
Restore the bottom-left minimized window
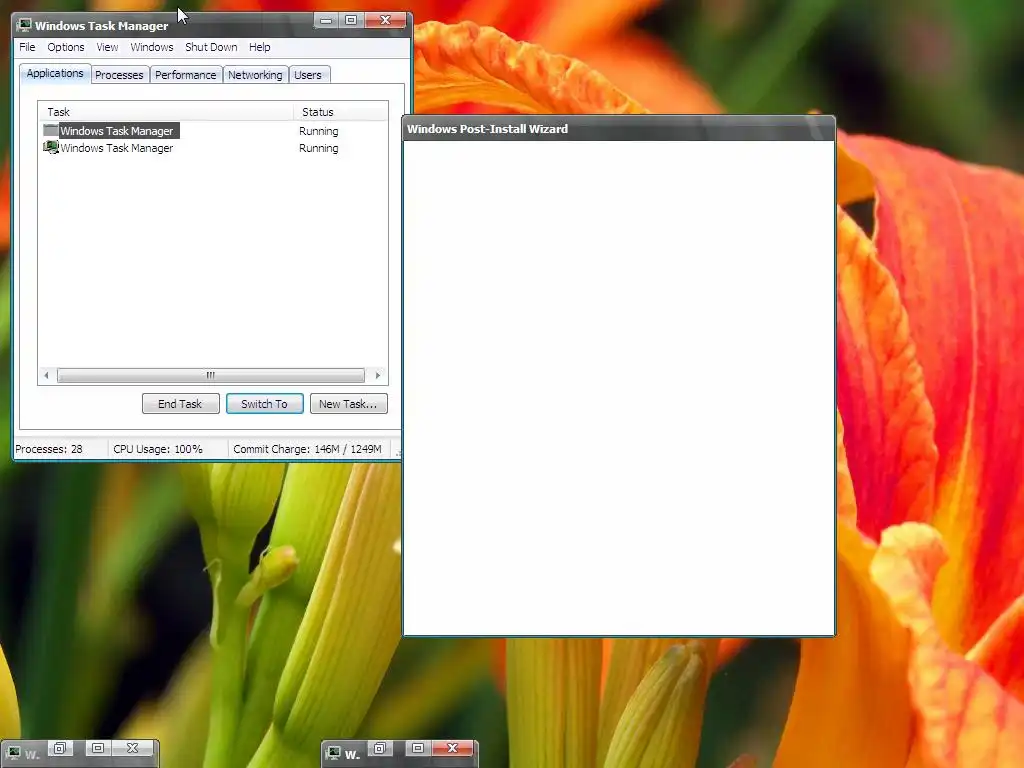pyautogui.click(x=59, y=748)
